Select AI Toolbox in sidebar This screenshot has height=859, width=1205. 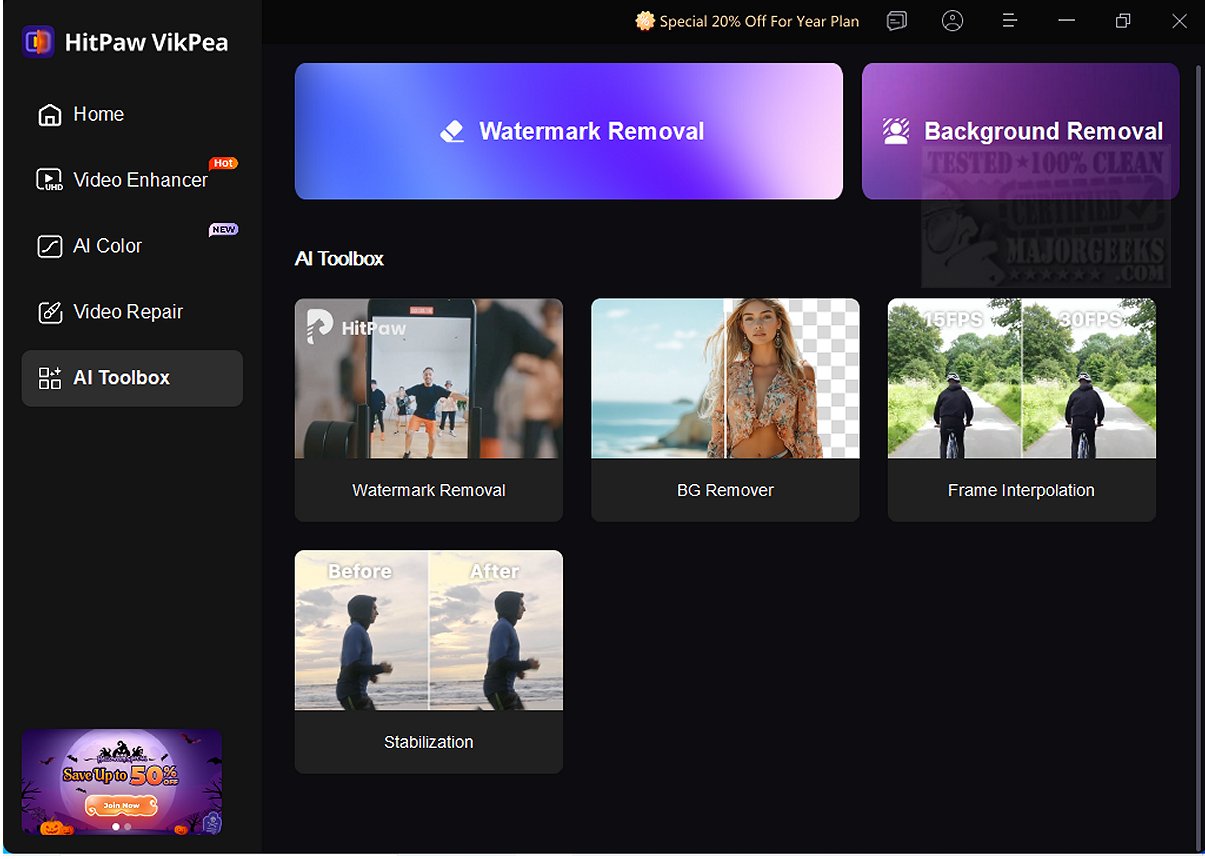[x=132, y=378]
